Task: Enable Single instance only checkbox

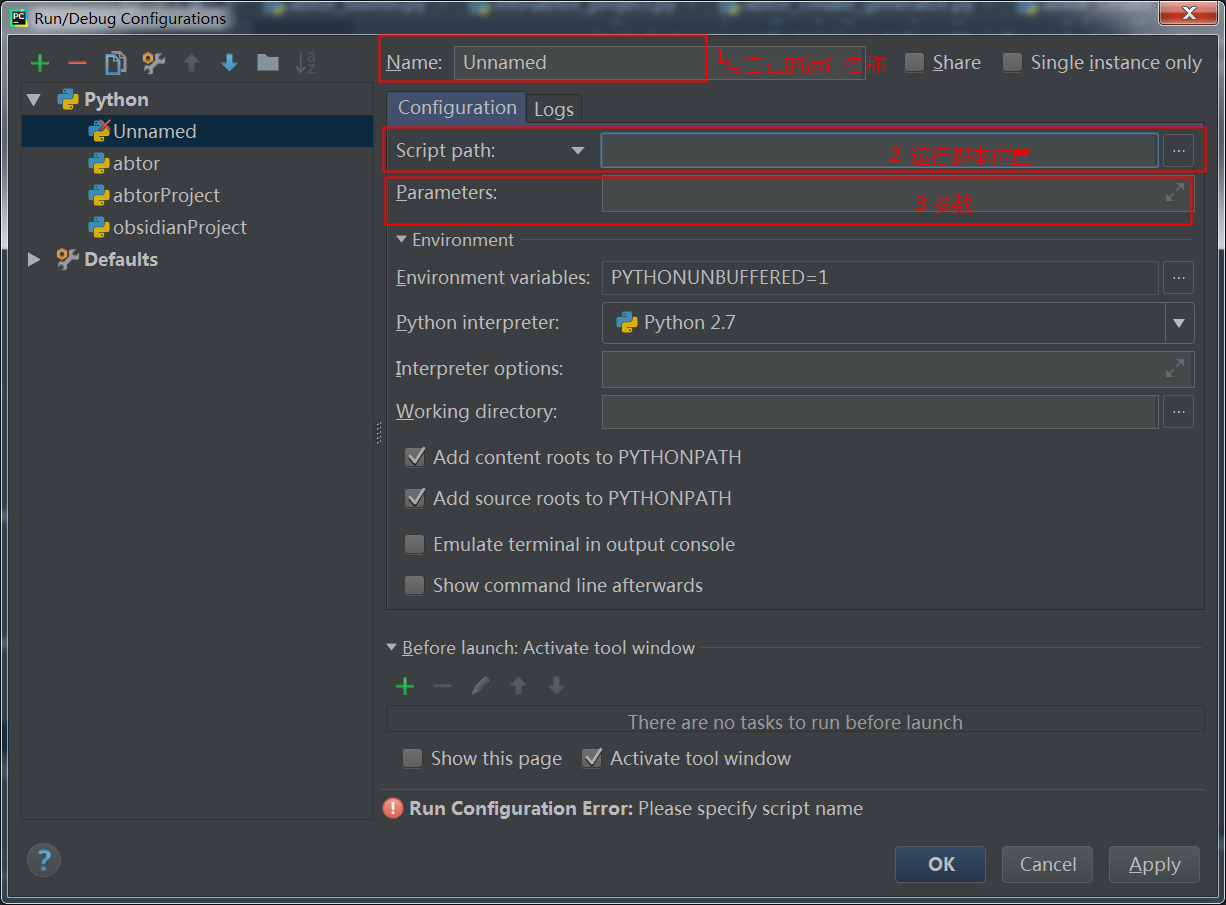Action: (x=1012, y=62)
